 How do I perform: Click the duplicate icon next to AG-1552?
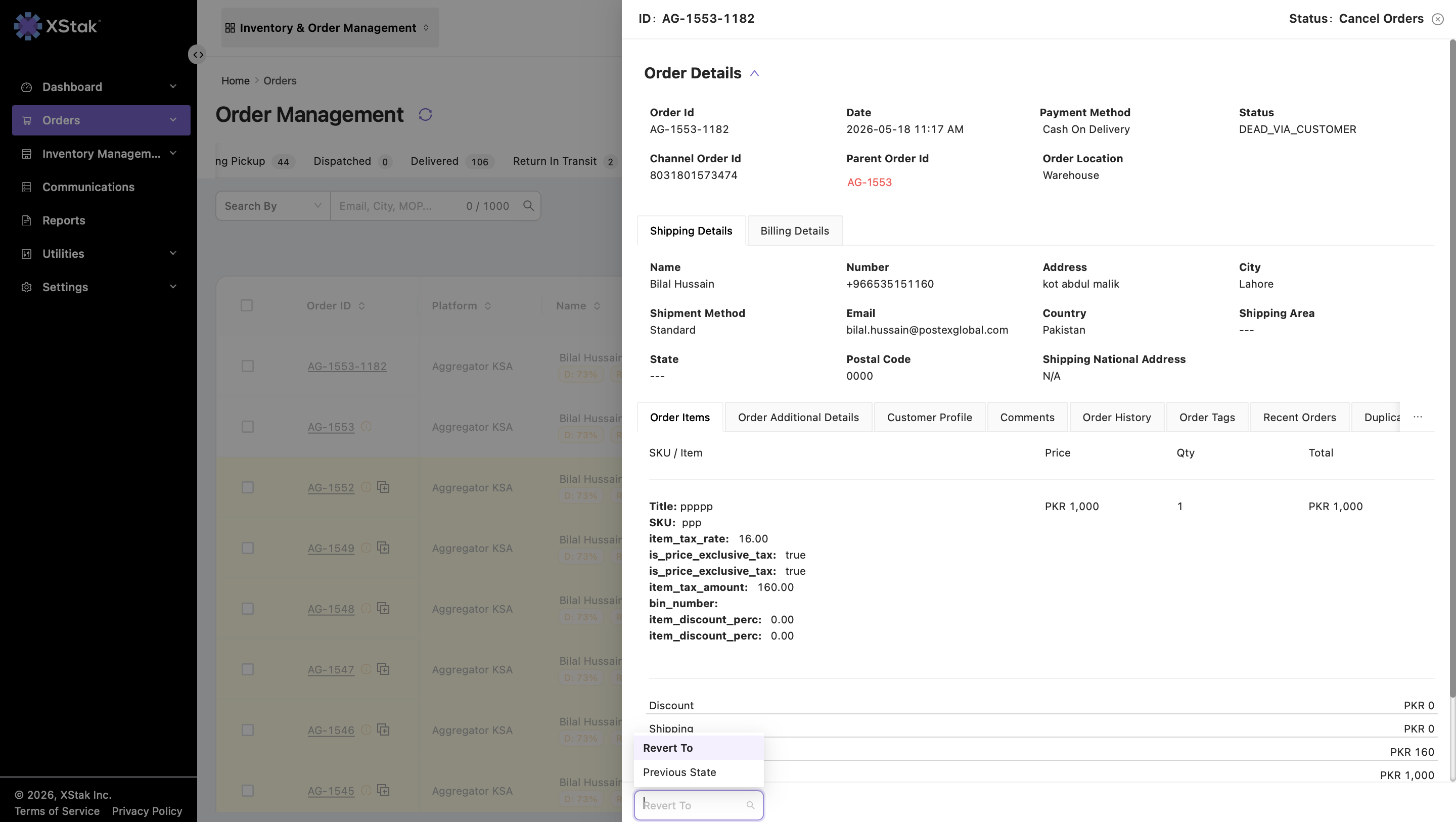[383, 487]
